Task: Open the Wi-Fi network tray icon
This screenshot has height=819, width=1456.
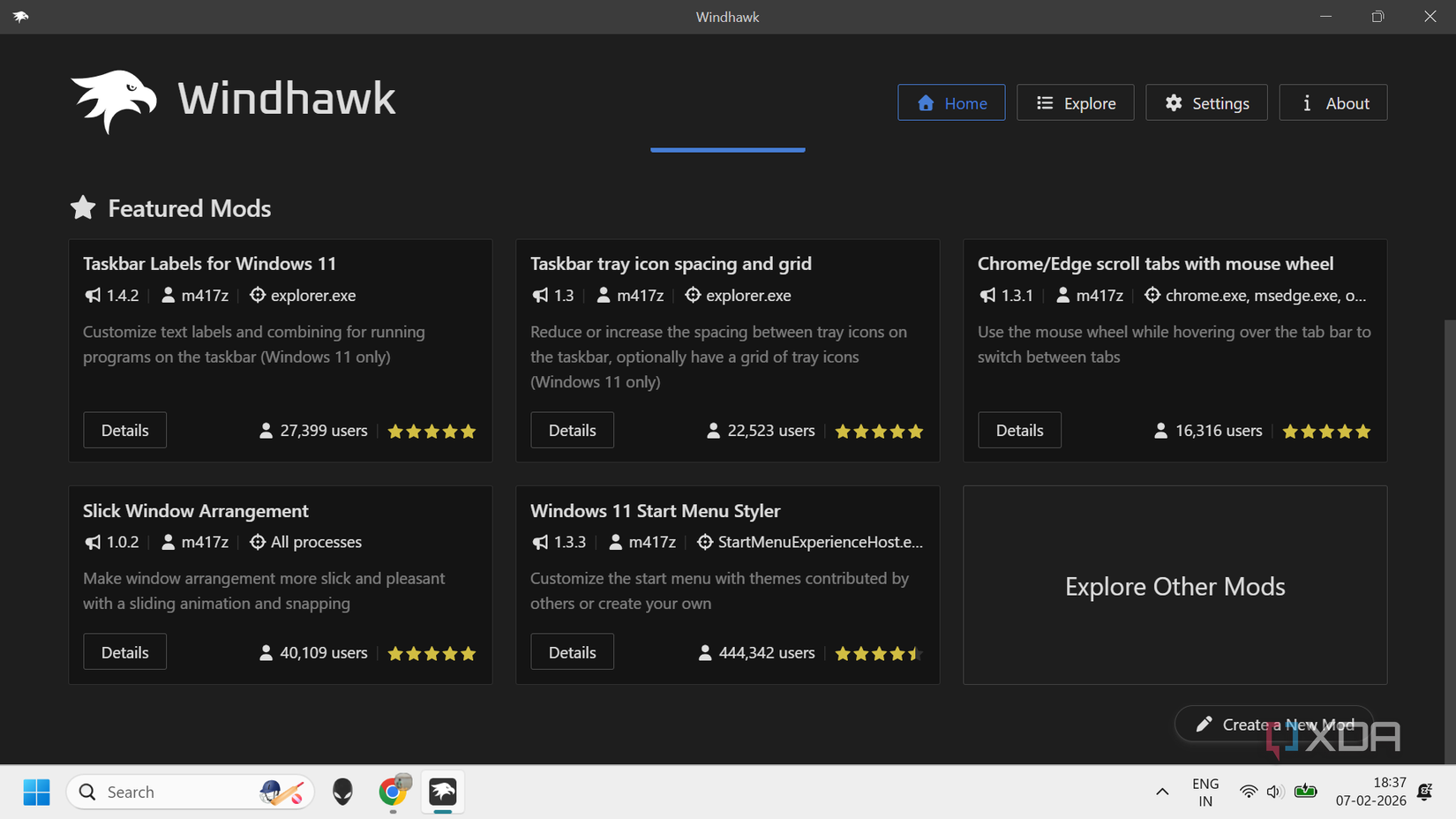Action: click(x=1248, y=792)
